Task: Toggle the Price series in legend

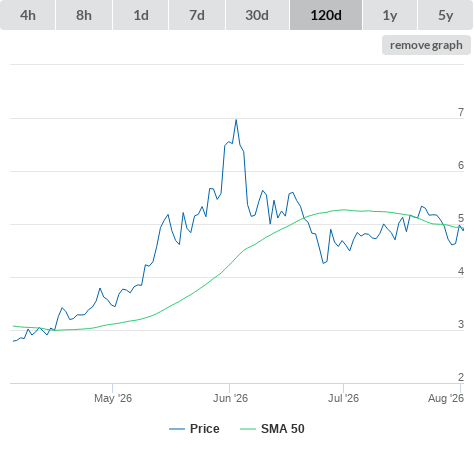Action: [205, 429]
